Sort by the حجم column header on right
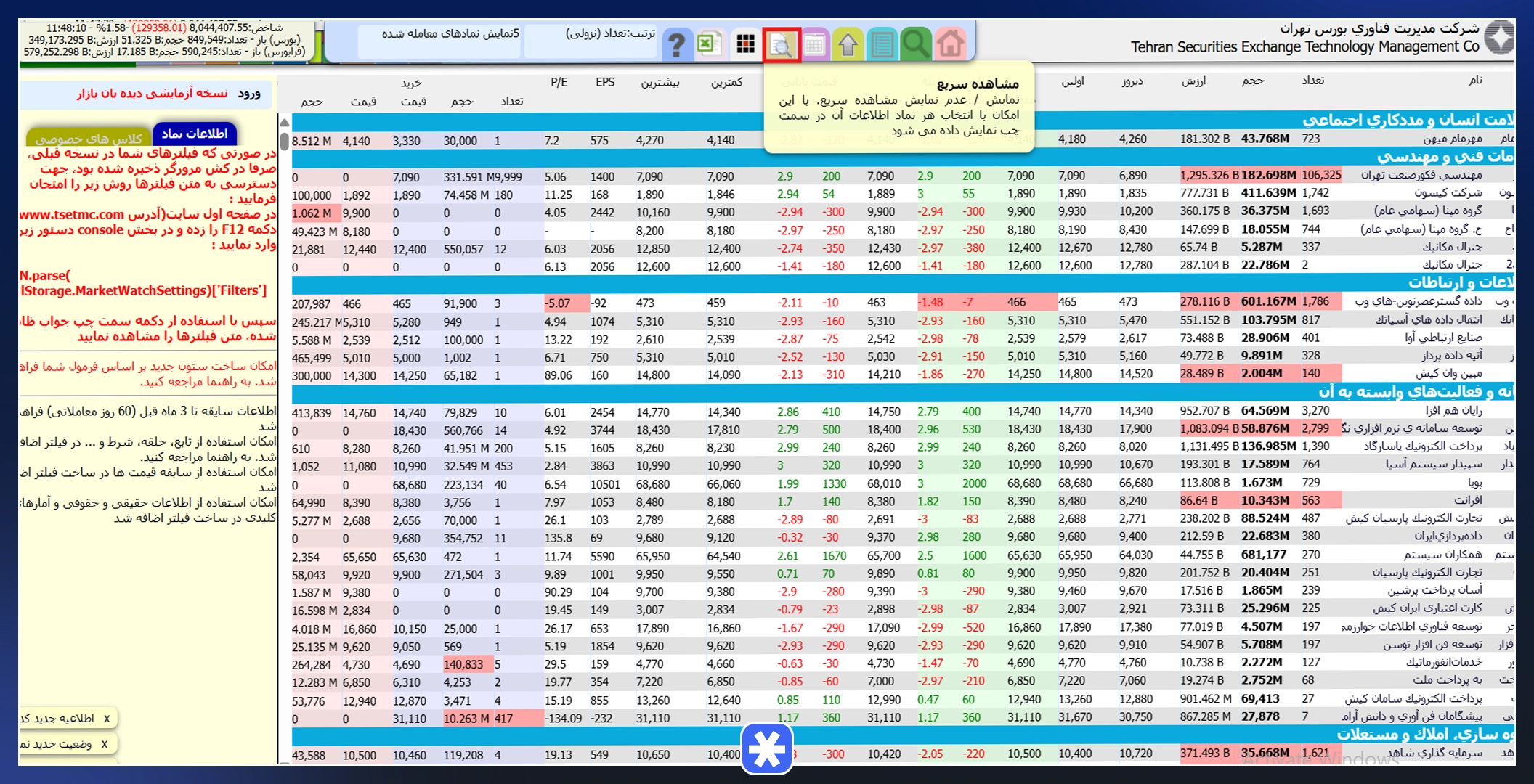Screen dimensions: 1534x784 point(1252,81)
